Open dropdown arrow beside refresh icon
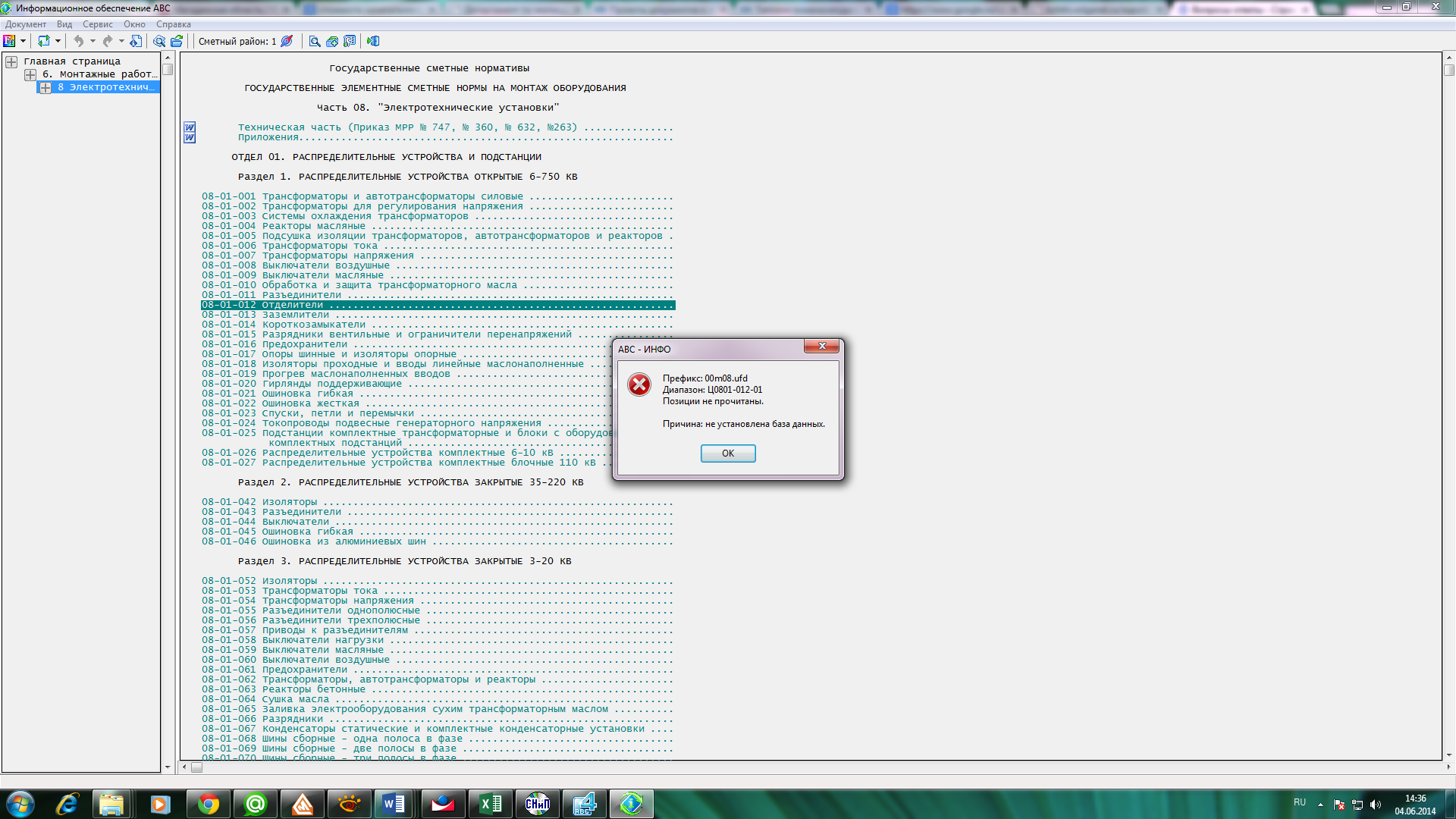Viewport: 1456px width, 819px height. 58,41
